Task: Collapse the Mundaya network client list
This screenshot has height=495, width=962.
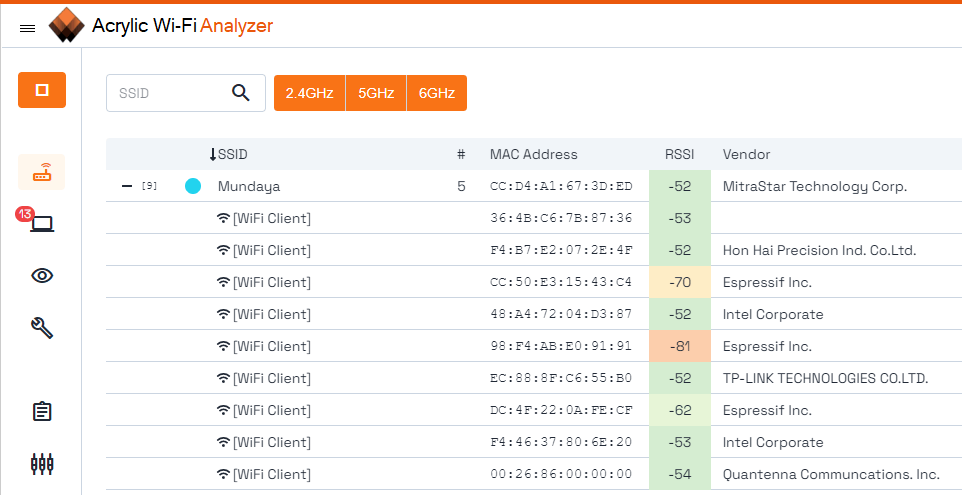Action: tap(127, 186)
